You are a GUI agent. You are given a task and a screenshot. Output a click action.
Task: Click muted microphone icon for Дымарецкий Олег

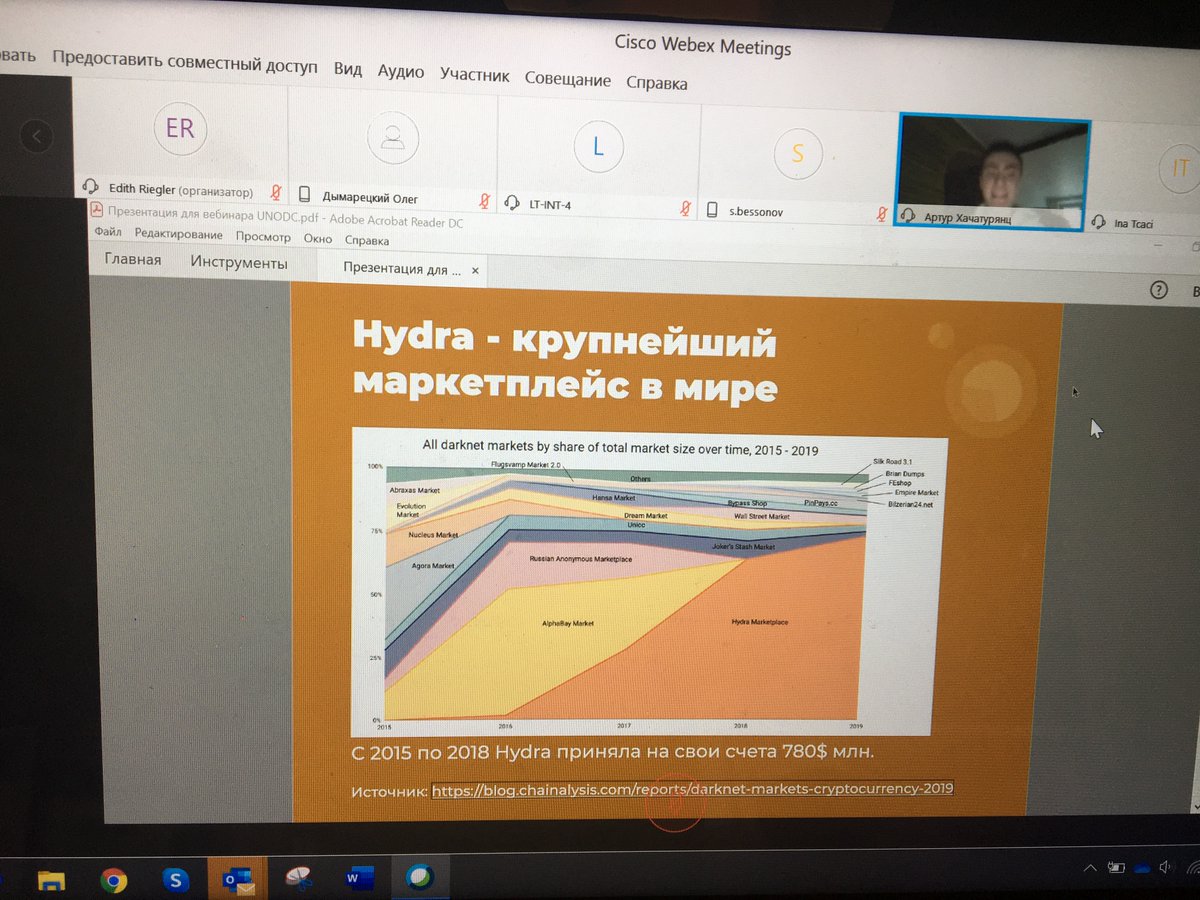[x=484, y=201]
